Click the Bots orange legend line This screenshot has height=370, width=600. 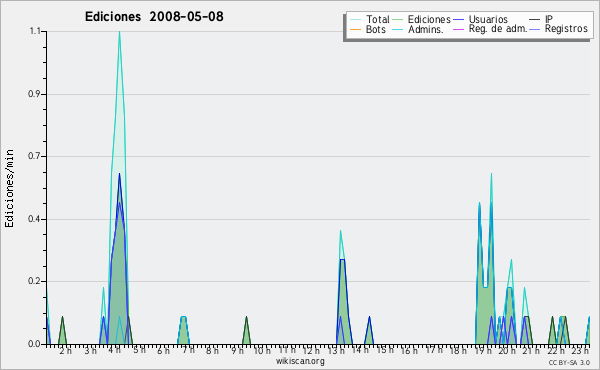coord(355,29)
